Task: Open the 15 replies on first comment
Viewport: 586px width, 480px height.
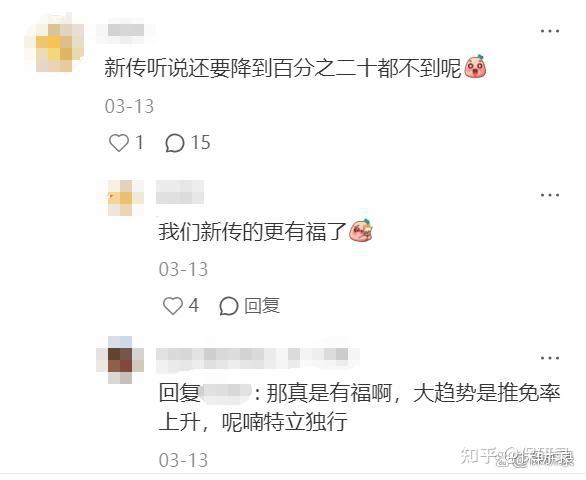Action: tap(188, 143)
